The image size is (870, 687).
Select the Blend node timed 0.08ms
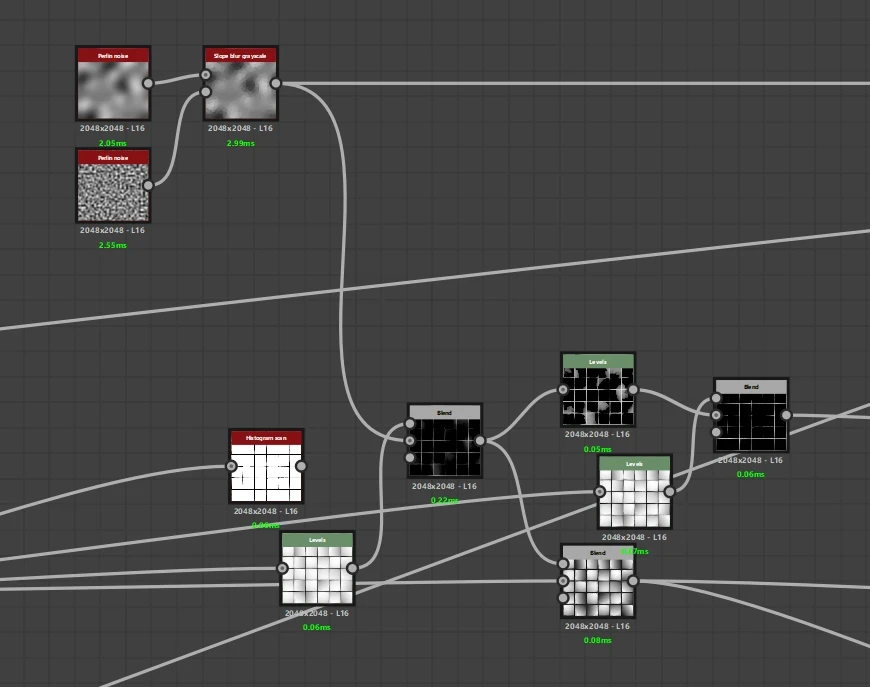point(598,581)
